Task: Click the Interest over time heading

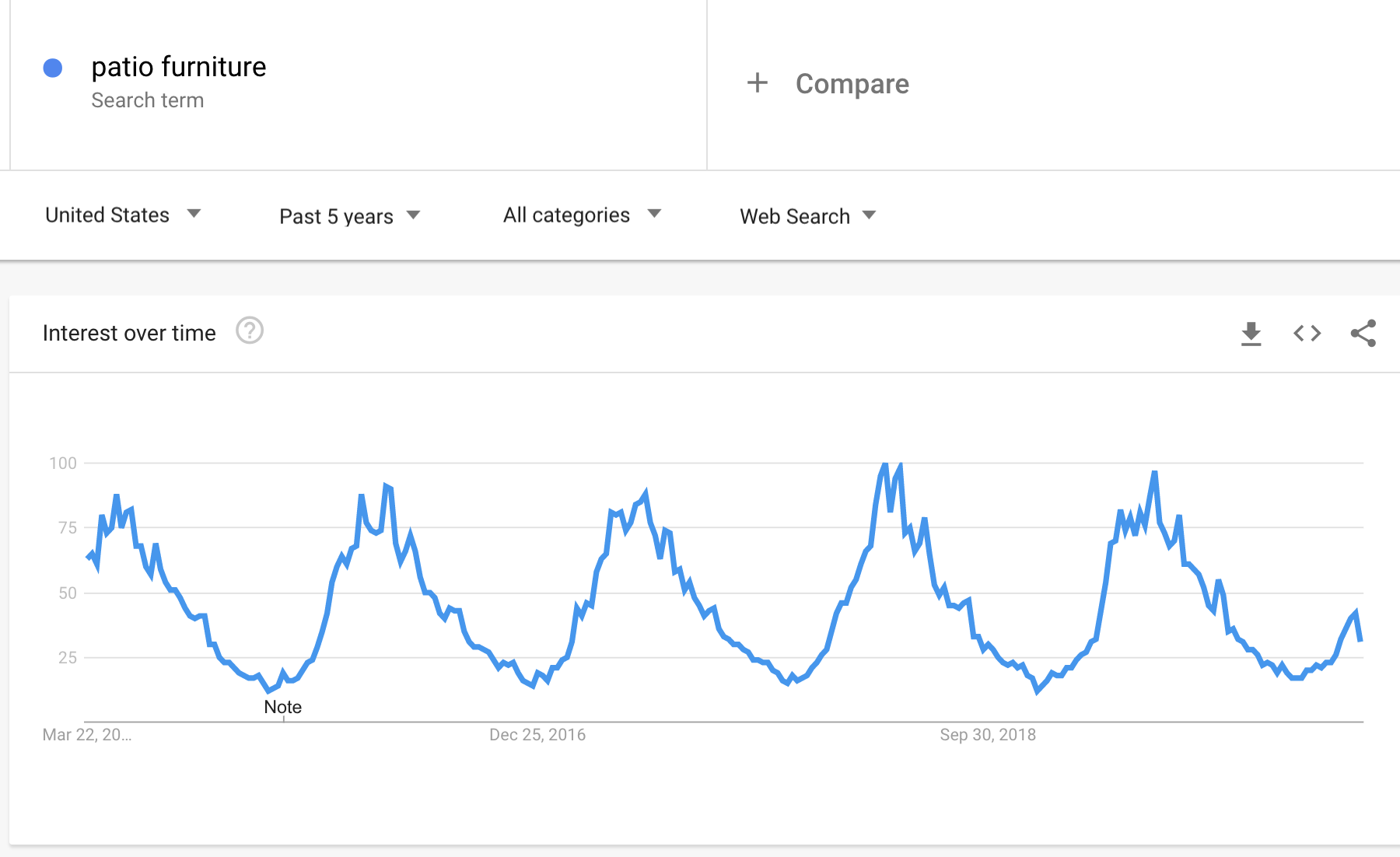Action: coord(129,333)
